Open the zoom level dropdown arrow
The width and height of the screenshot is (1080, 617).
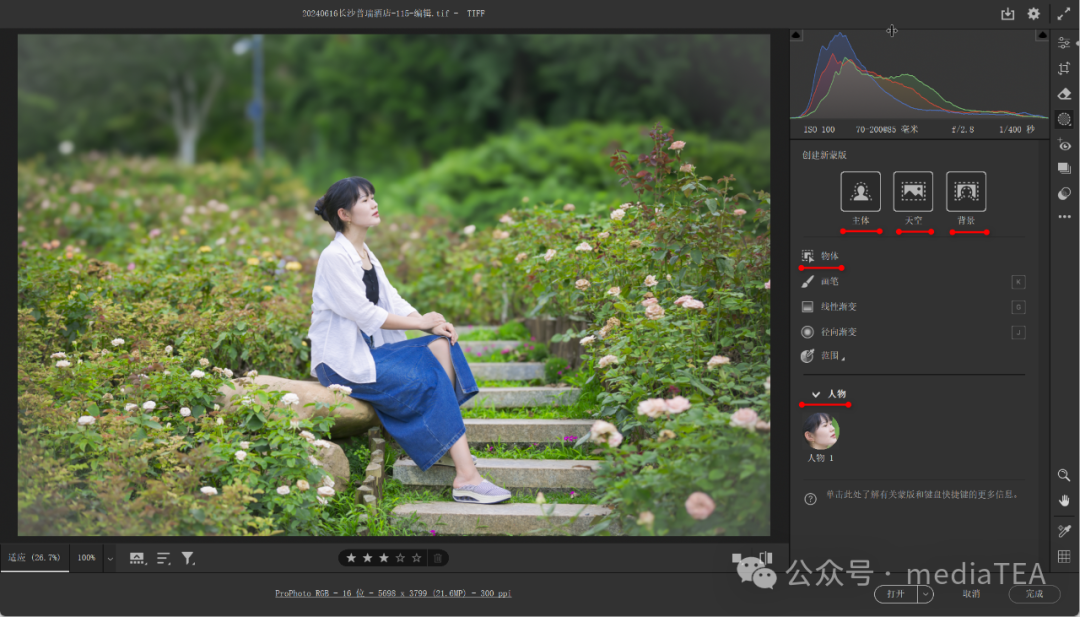click(110, 558)
